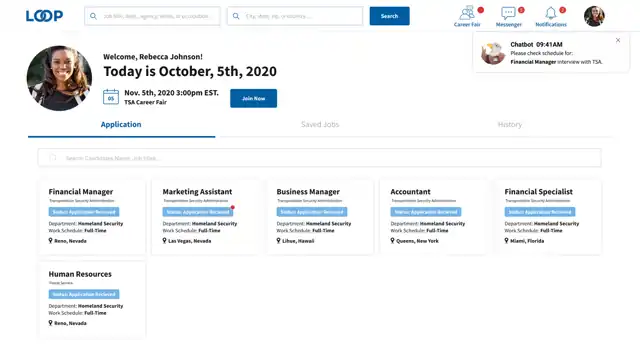640x360 pixels.
Task: Click the magnifier icon in job title search
Action: click(93, 16)
